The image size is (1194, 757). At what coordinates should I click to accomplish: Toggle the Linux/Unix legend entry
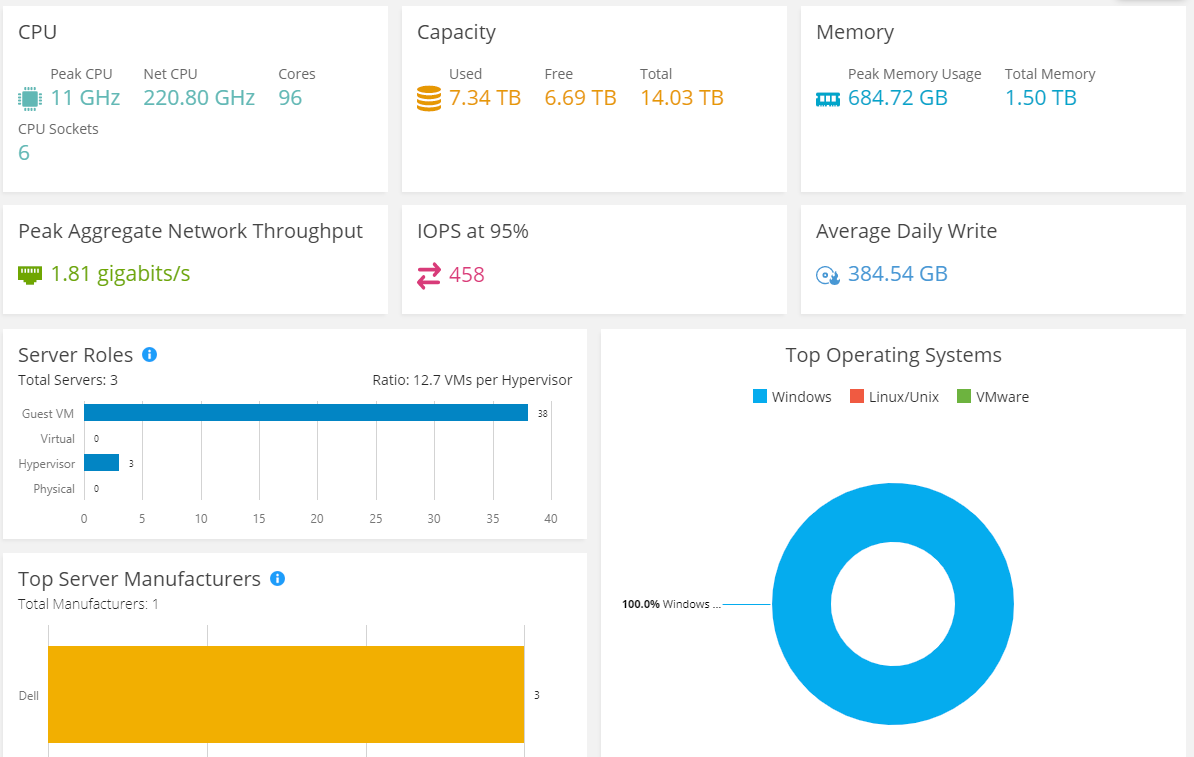(894, 396)
